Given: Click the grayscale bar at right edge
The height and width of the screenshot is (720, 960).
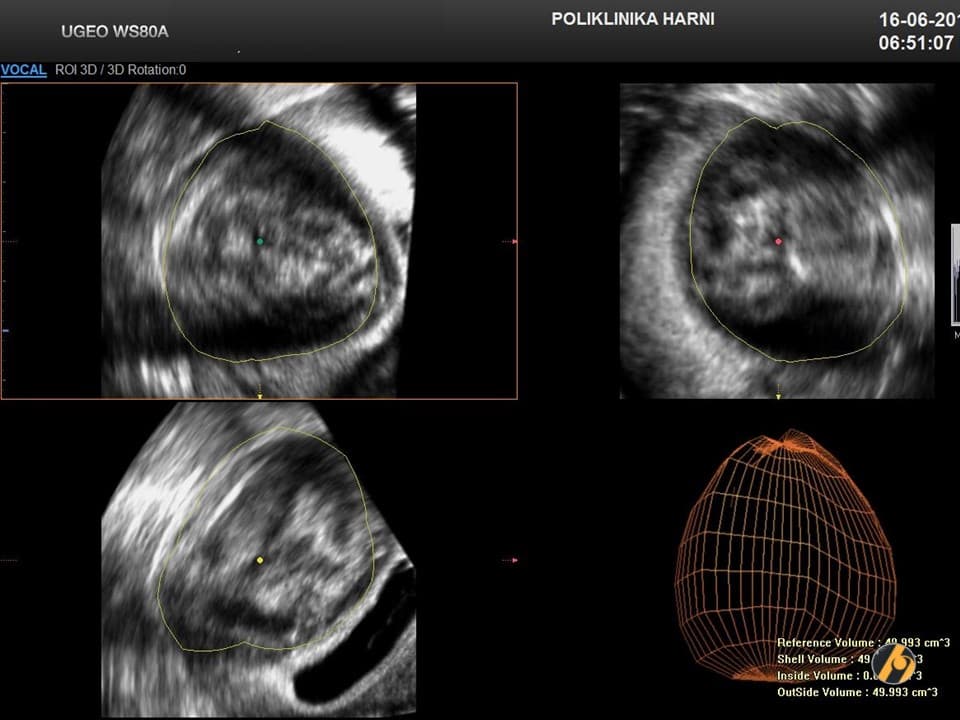Looking at the screenshot, I should [x=954, y=275].
